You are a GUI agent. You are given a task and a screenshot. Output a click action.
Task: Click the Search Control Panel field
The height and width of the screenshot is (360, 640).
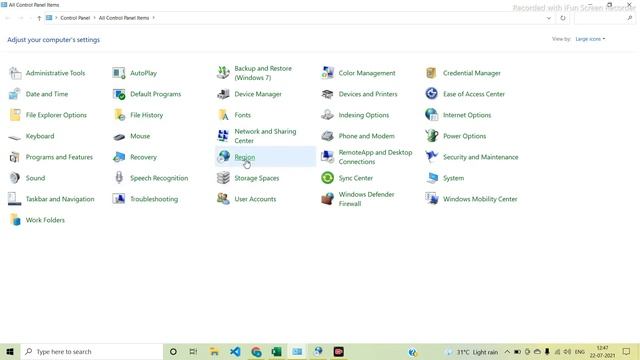604,18
